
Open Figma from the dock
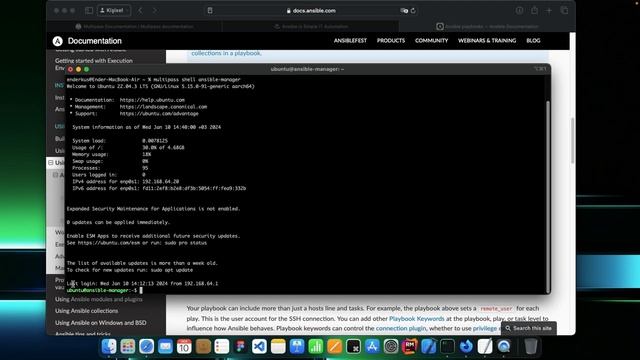[240, 347]
